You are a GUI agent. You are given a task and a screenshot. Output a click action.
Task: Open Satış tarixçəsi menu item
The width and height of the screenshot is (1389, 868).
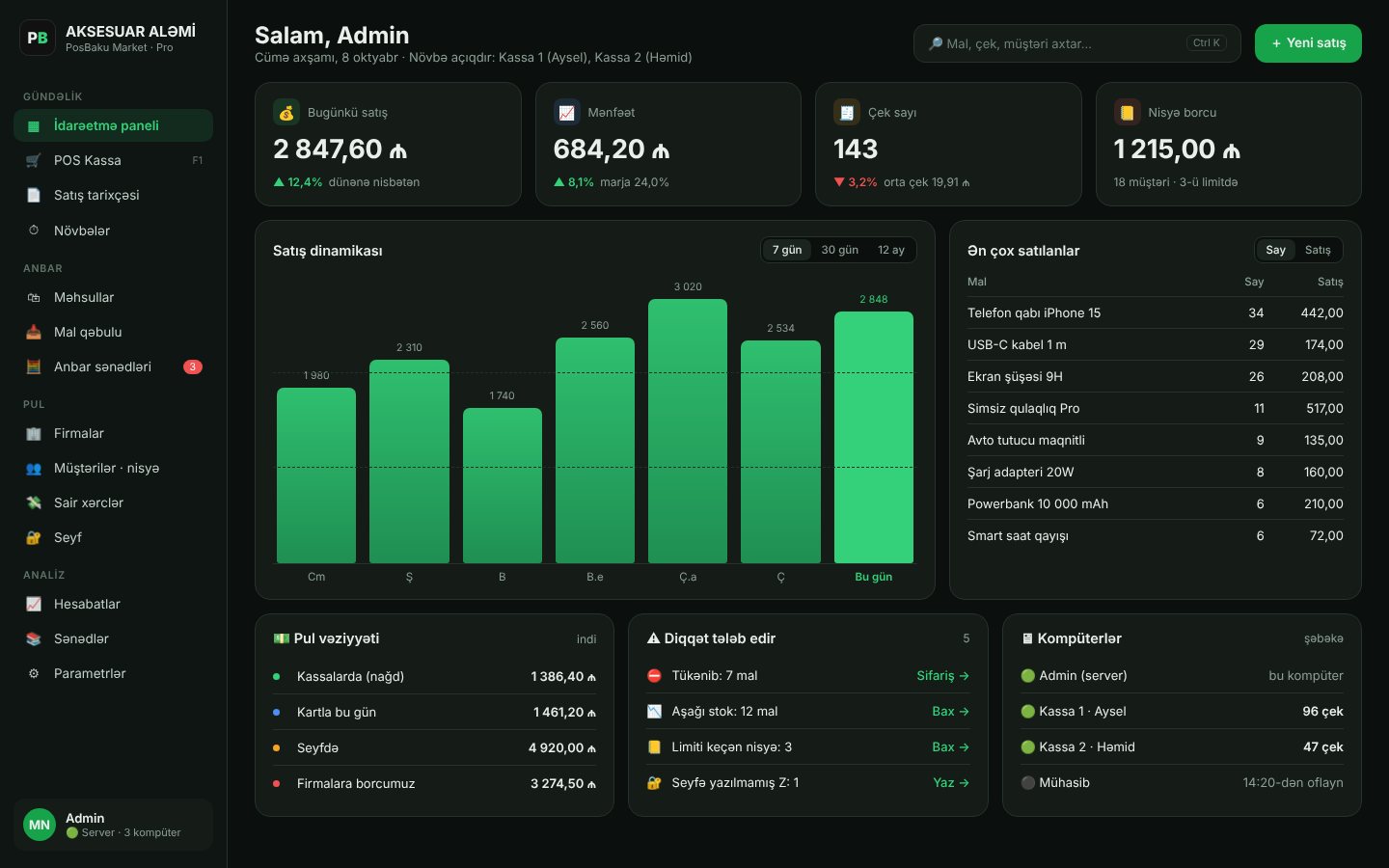pyautogui.click(x=113, y=195)
